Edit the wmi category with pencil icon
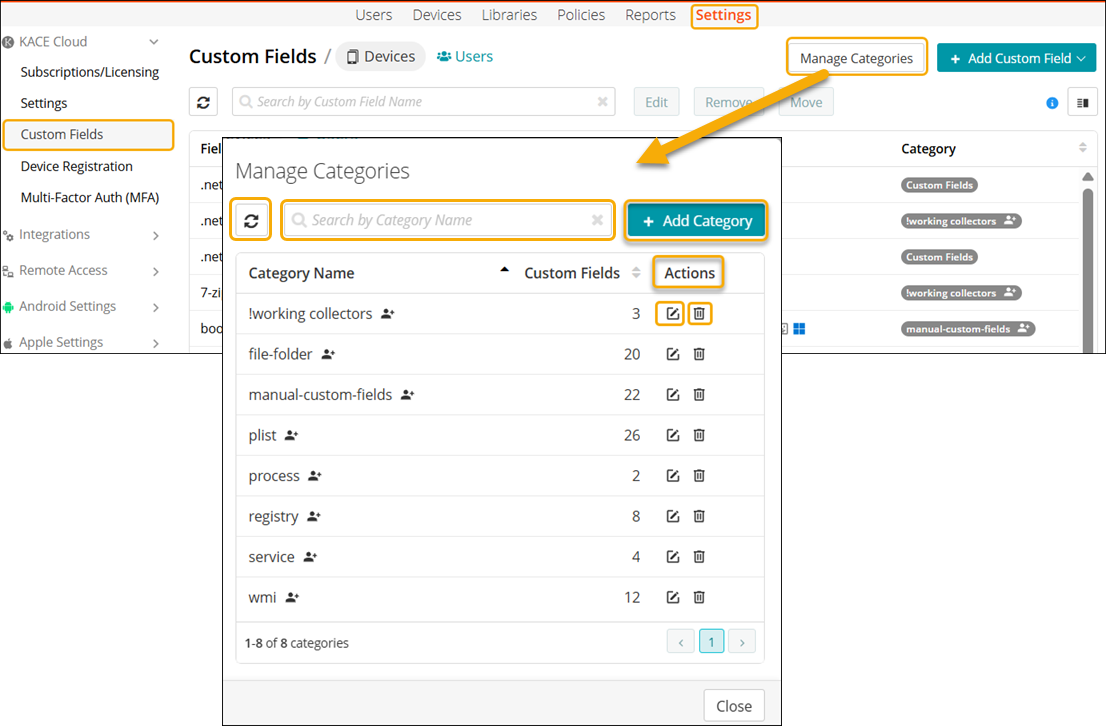The width and height of the screenshot is (1106, 726). click(673, 597)
